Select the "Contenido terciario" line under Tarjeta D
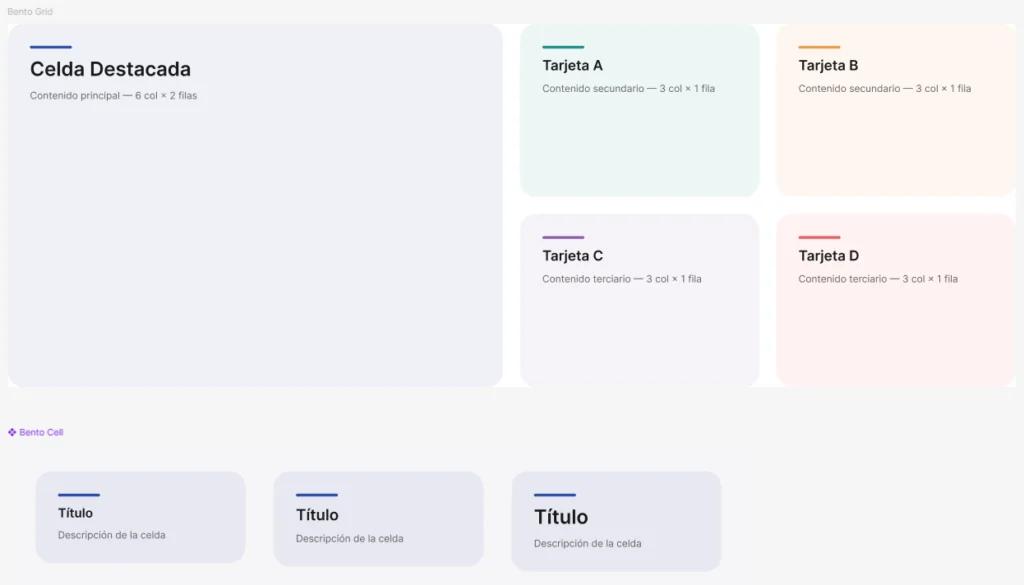Image resolution: width=1024 pixels, height=585 pixels. click(878, 279)
